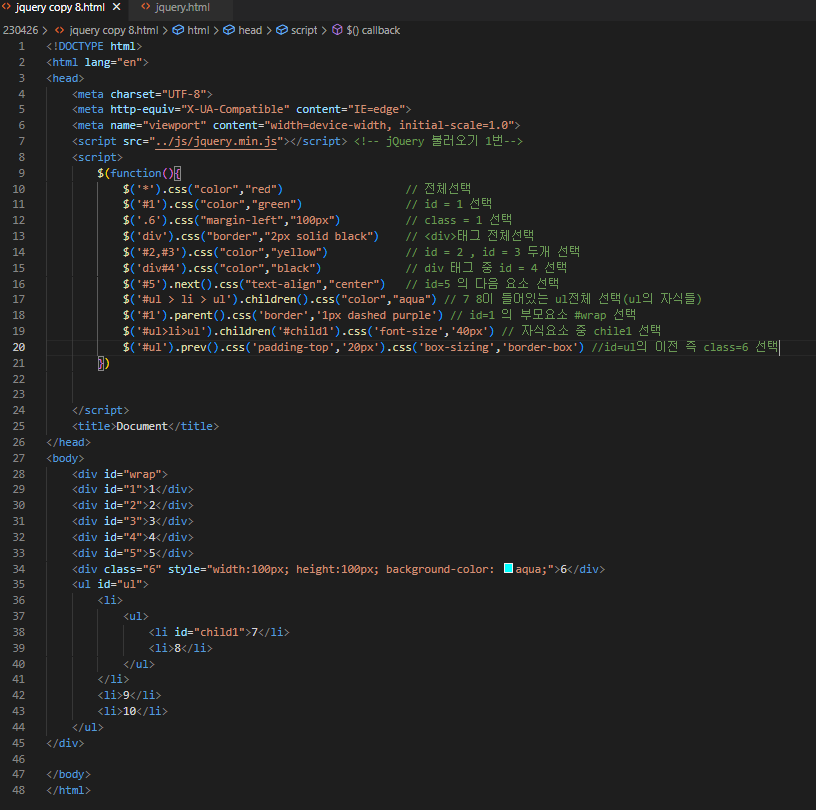Image resolution: width=816 pixels, height=810 pixels.
Task: Close the jquery copy 8.html tab
Action: pos(117,7)
